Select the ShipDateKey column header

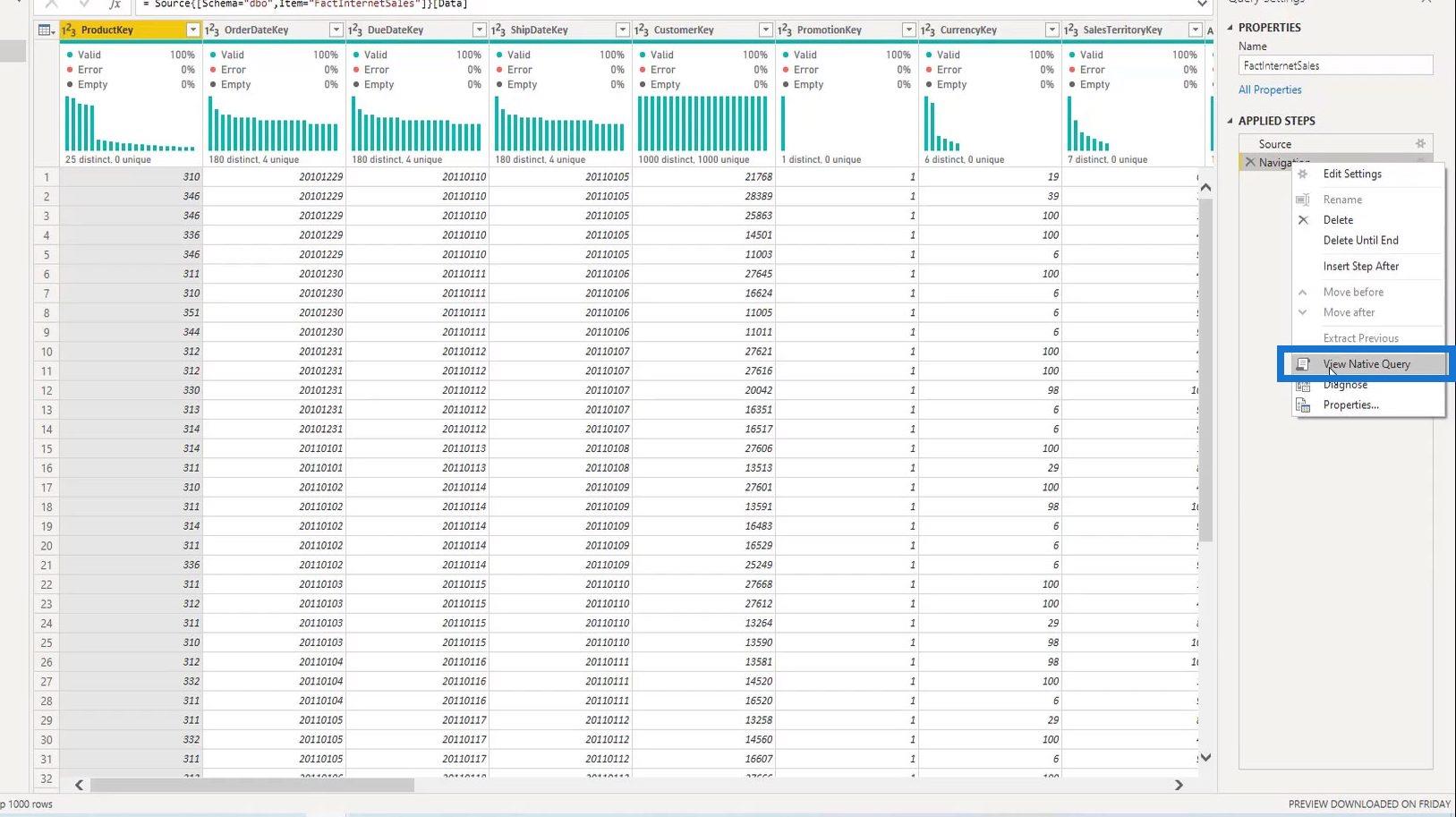[x=539, y=30]
